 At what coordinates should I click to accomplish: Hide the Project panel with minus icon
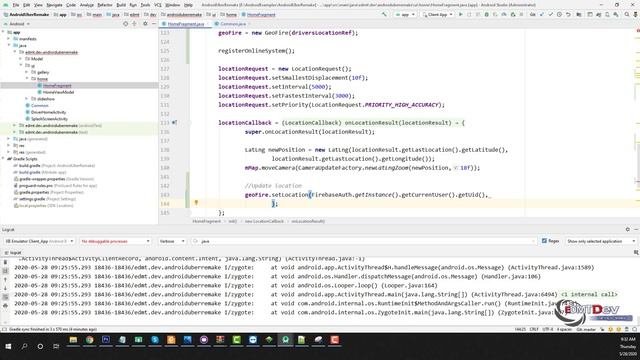coord(154,24)
